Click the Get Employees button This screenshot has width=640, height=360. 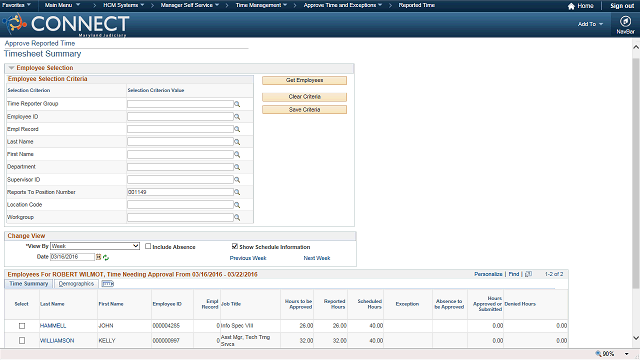point(304,80)
